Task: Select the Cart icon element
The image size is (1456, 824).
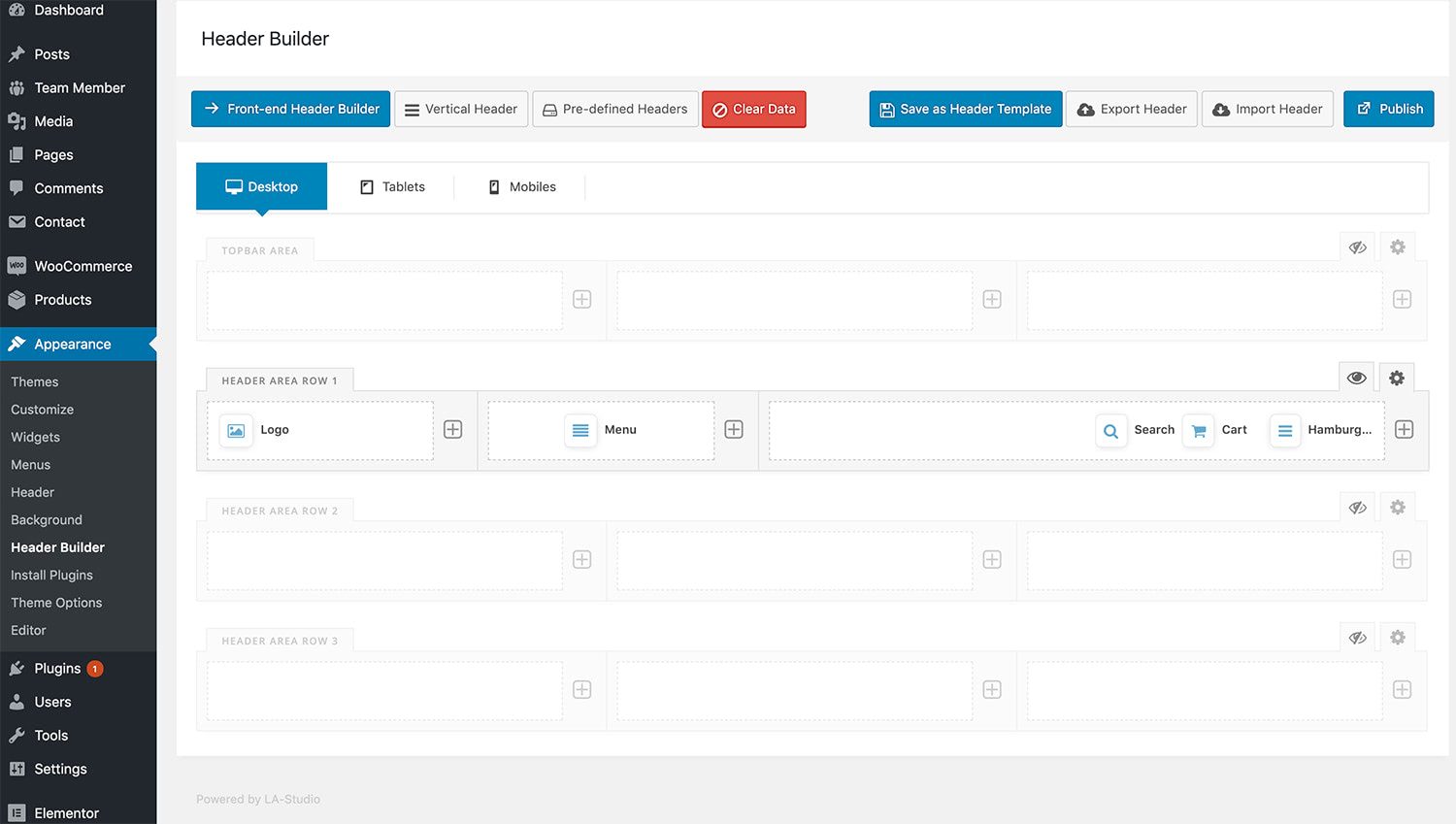Action: pyautogui.click(x=1199, y=431)
